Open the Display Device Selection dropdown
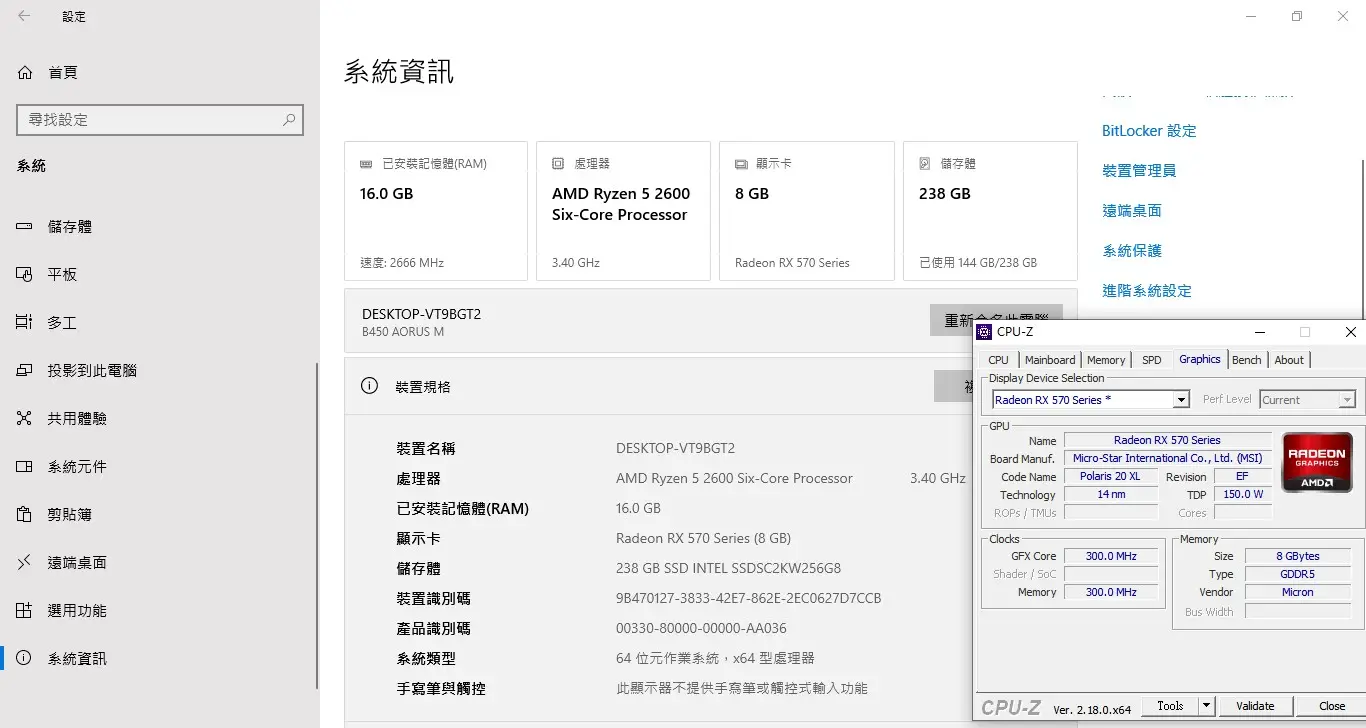Screen dimensions: 1366x728 [1181, 400]
